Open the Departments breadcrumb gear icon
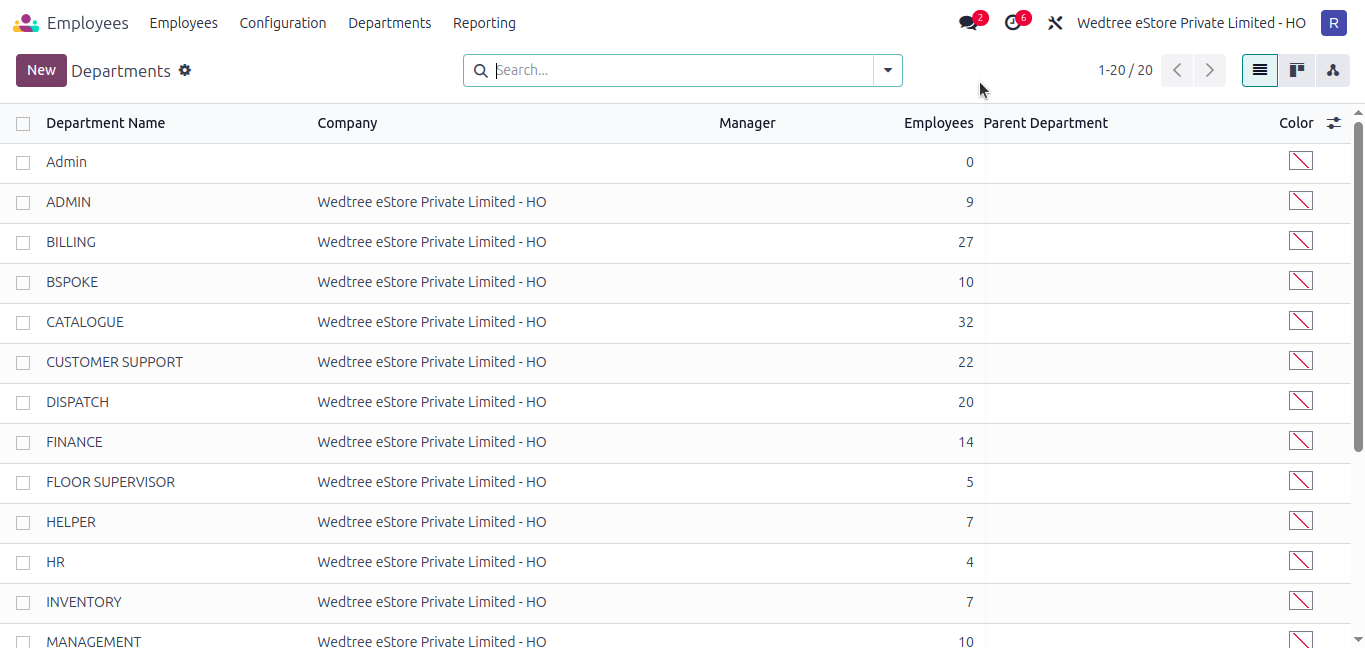 (x=185, y=70)
